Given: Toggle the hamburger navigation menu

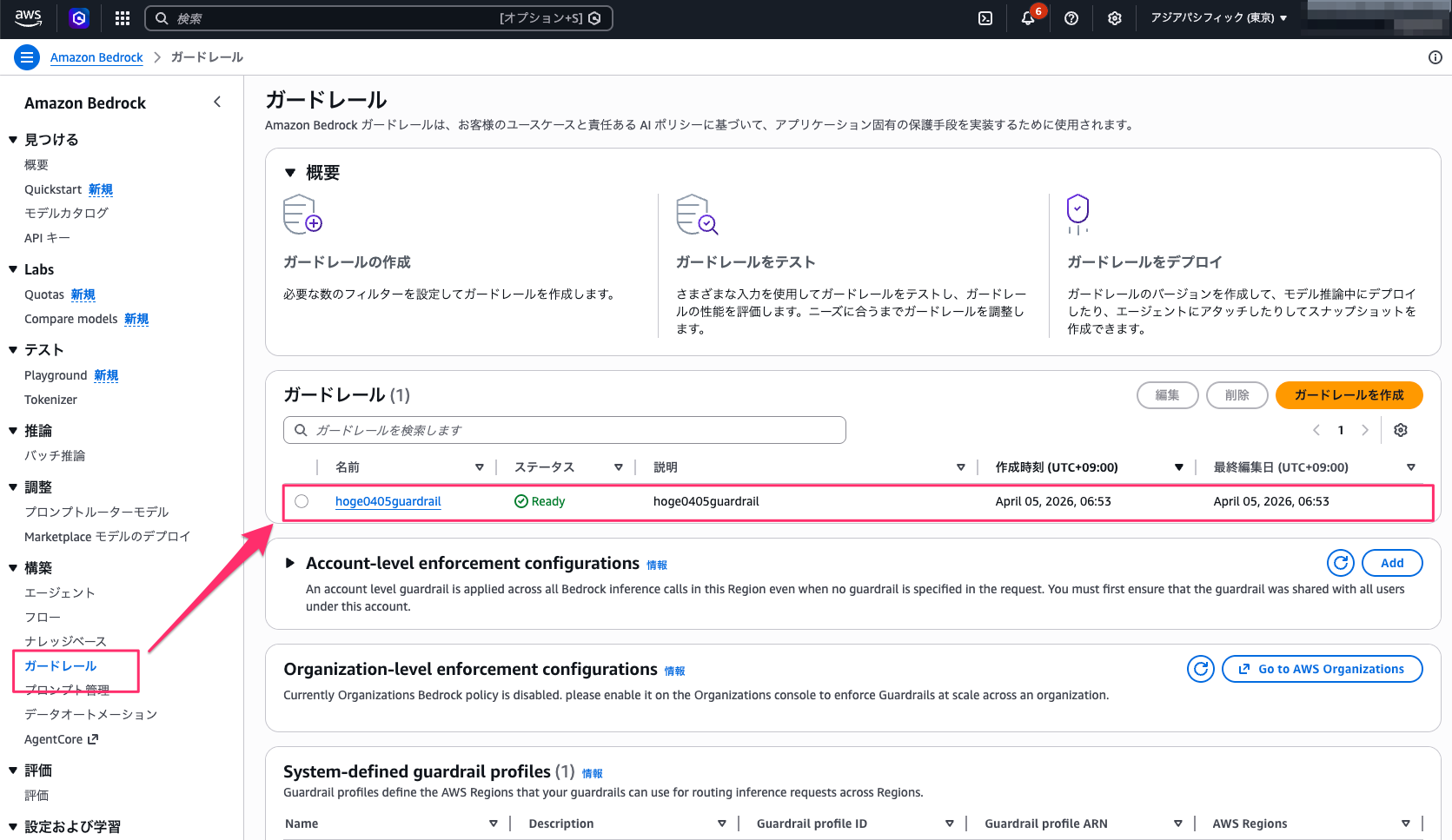Looking at the screenshot, I should coord(27,57).
